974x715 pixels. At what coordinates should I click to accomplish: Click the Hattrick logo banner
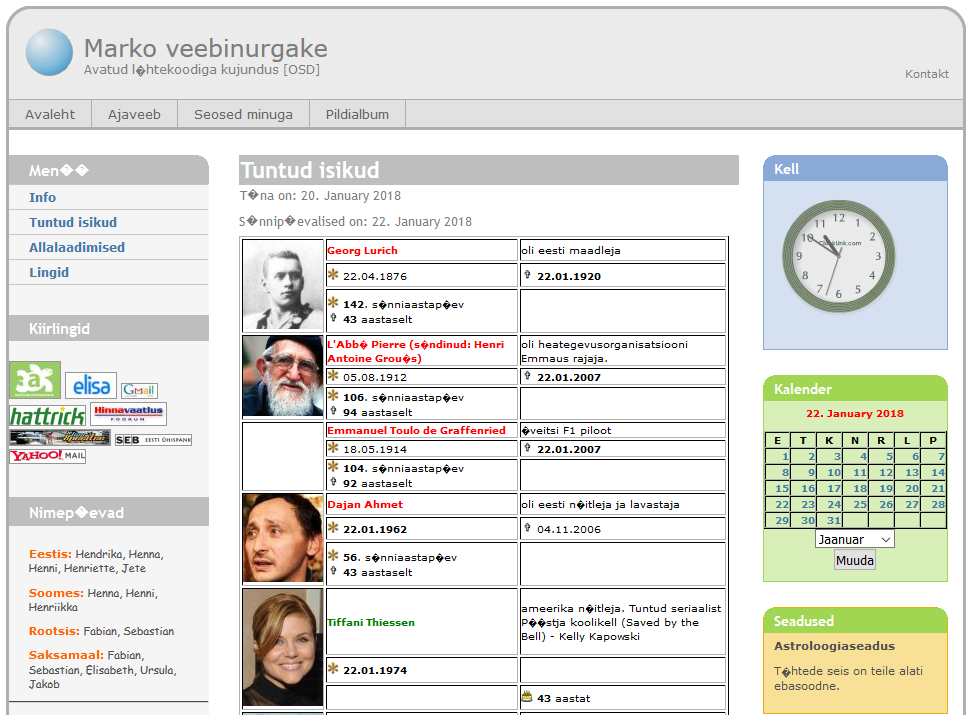pyautogui.click(x=47, y=415)
